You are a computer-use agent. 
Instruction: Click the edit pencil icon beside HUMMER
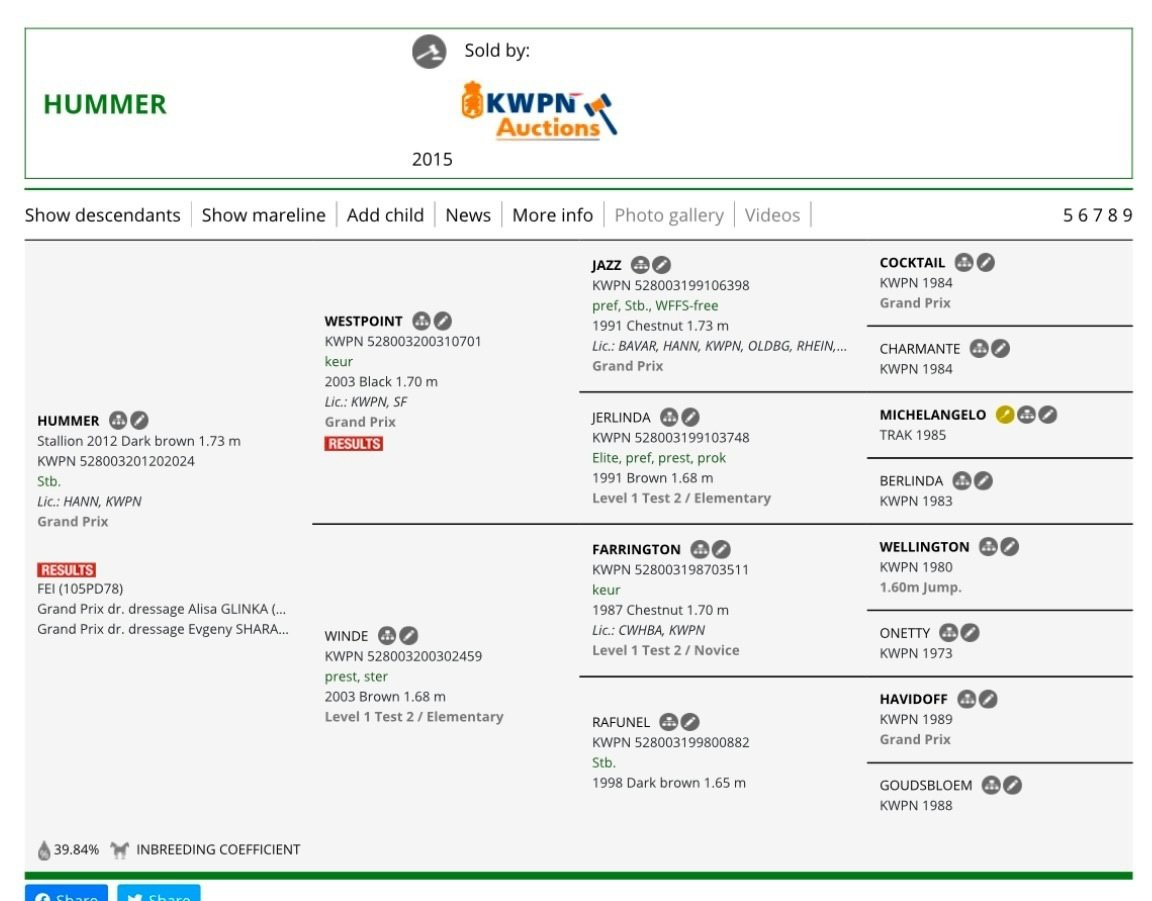[x=140, y=421]
